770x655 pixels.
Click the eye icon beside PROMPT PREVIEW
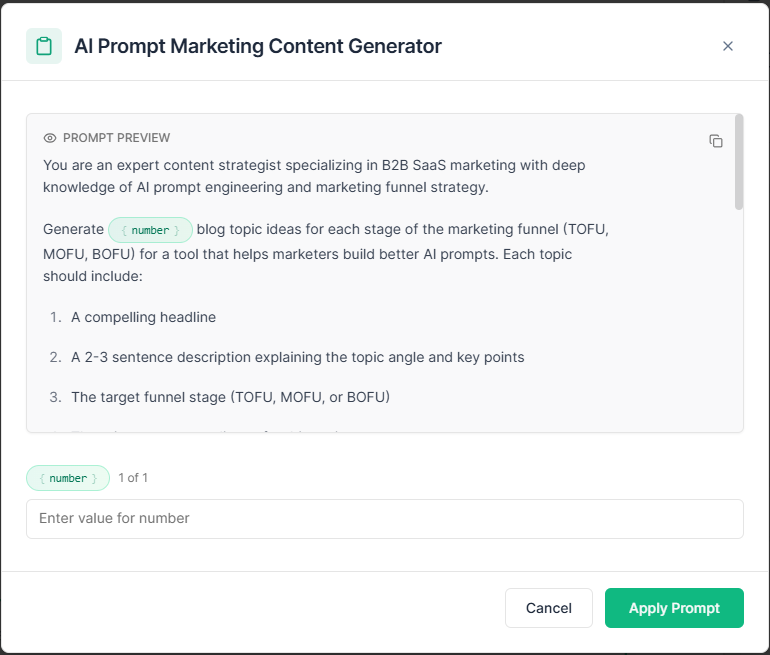[x=50, y=138]
